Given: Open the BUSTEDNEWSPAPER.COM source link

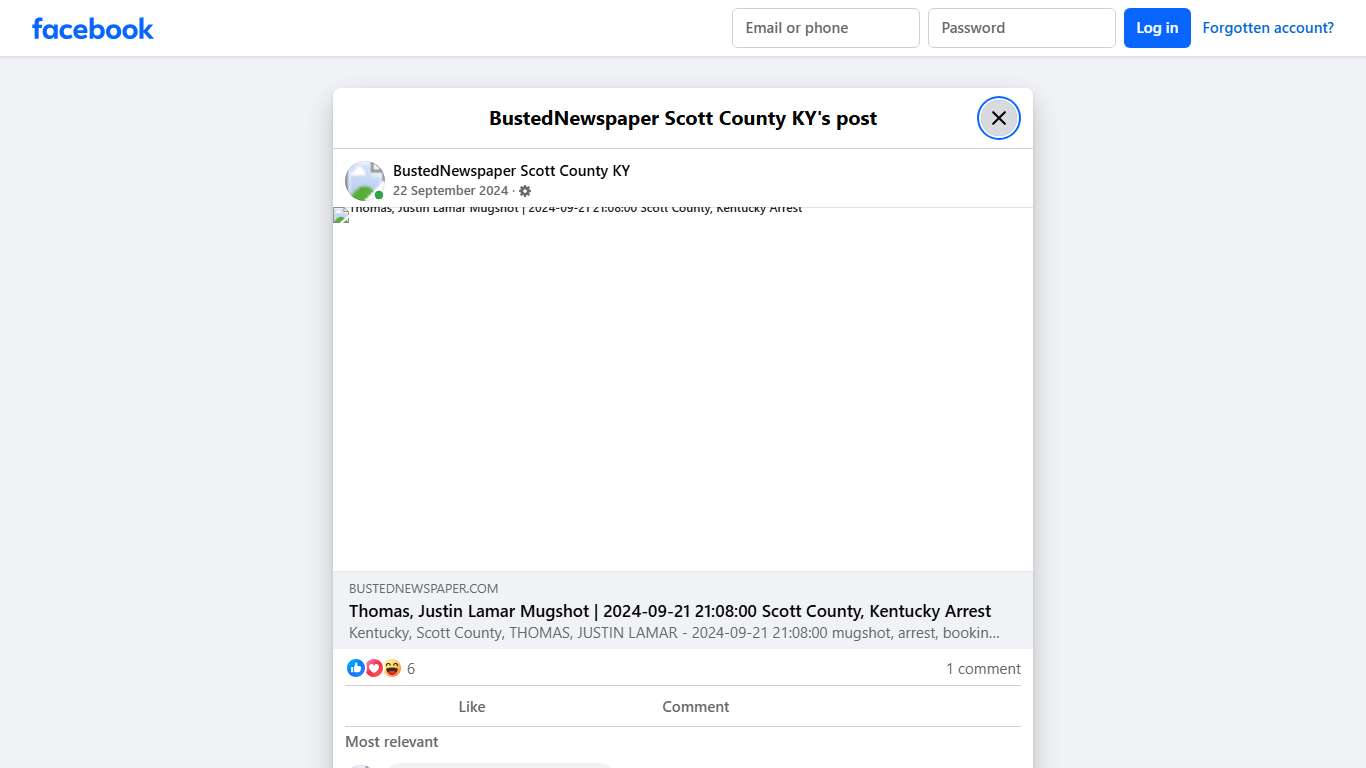Looking at the screenshot, I should click(424, 588).
